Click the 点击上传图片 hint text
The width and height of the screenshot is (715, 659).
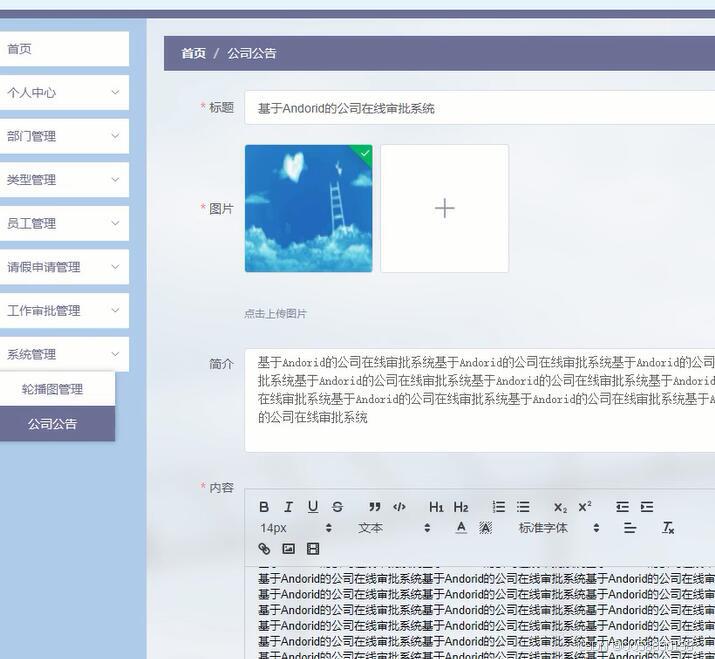pos(275,314)
